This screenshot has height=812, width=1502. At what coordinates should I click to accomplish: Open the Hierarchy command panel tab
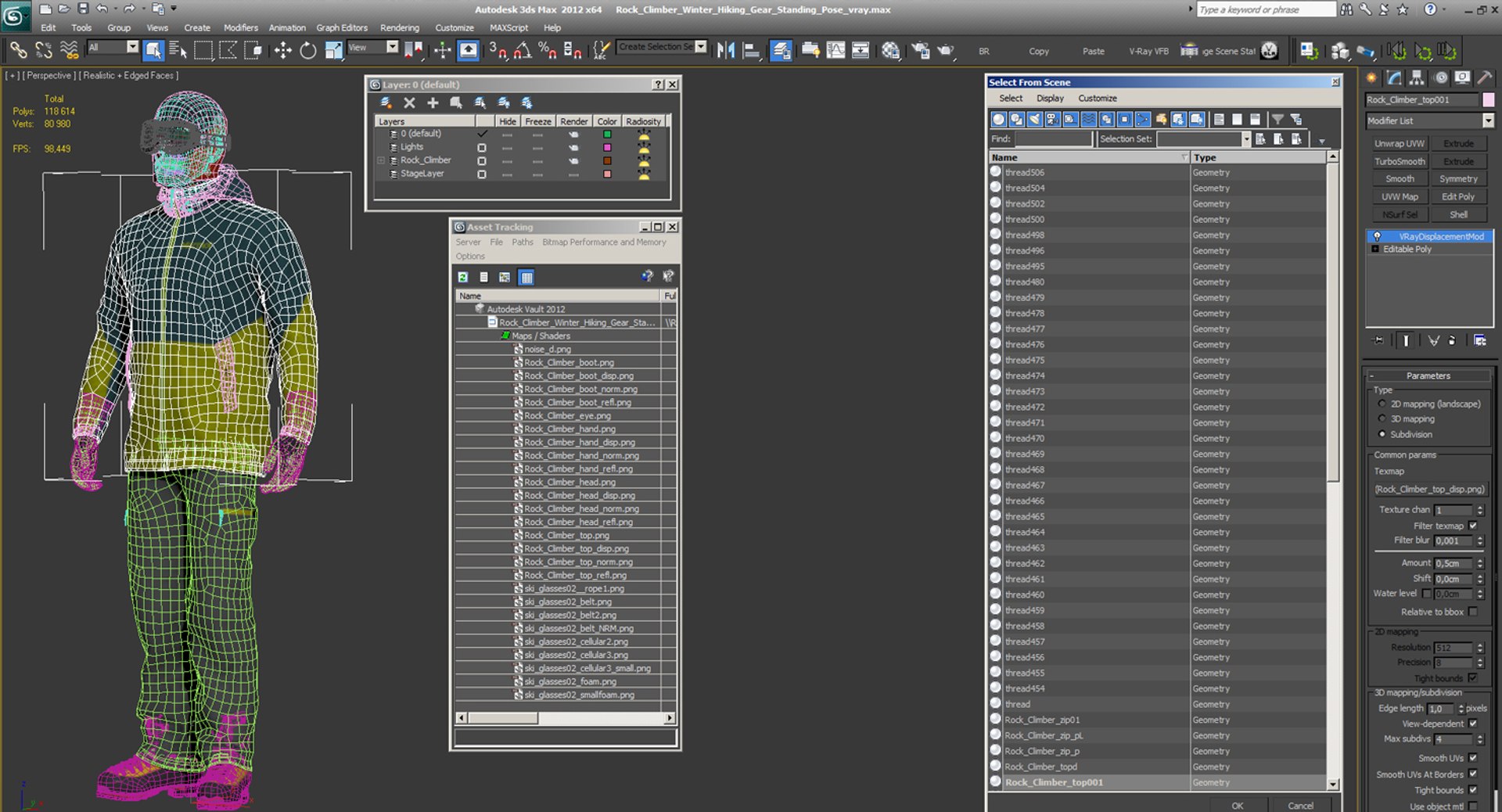point(1417,77)
